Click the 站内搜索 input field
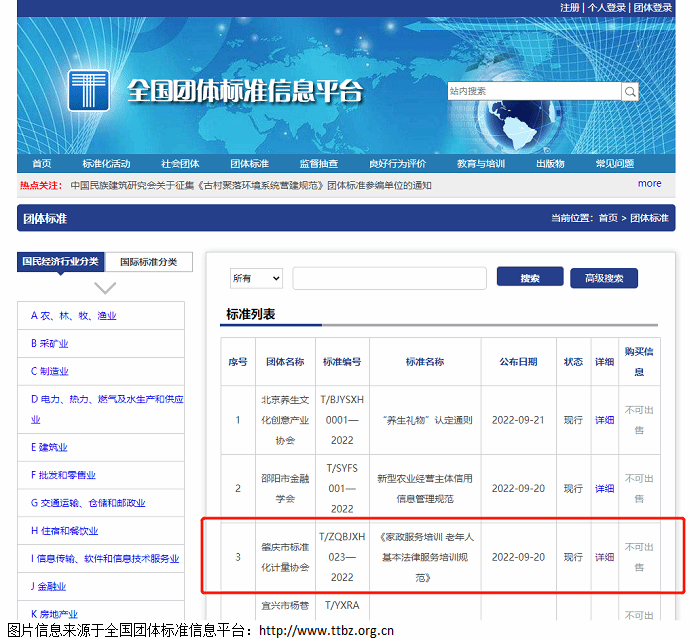The image size is (700, 639). click(x=534, y=91)
